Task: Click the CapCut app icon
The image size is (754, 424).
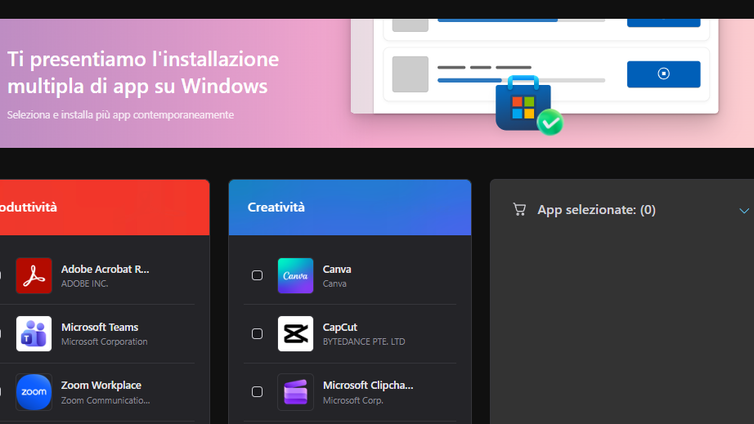Action: point(295,334)
